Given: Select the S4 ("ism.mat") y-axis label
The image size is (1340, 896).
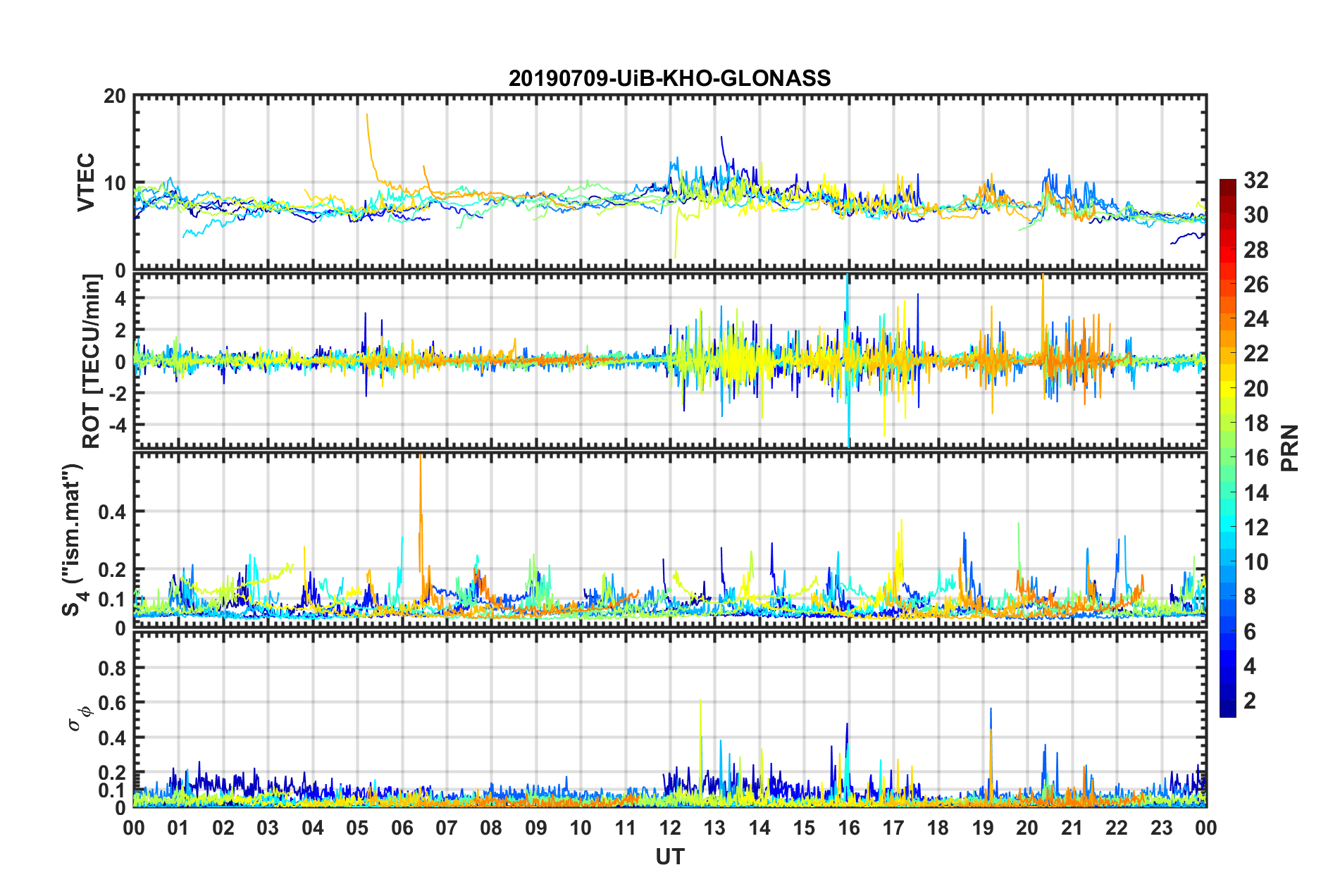Looking at the screenshot, I should 75,539.
